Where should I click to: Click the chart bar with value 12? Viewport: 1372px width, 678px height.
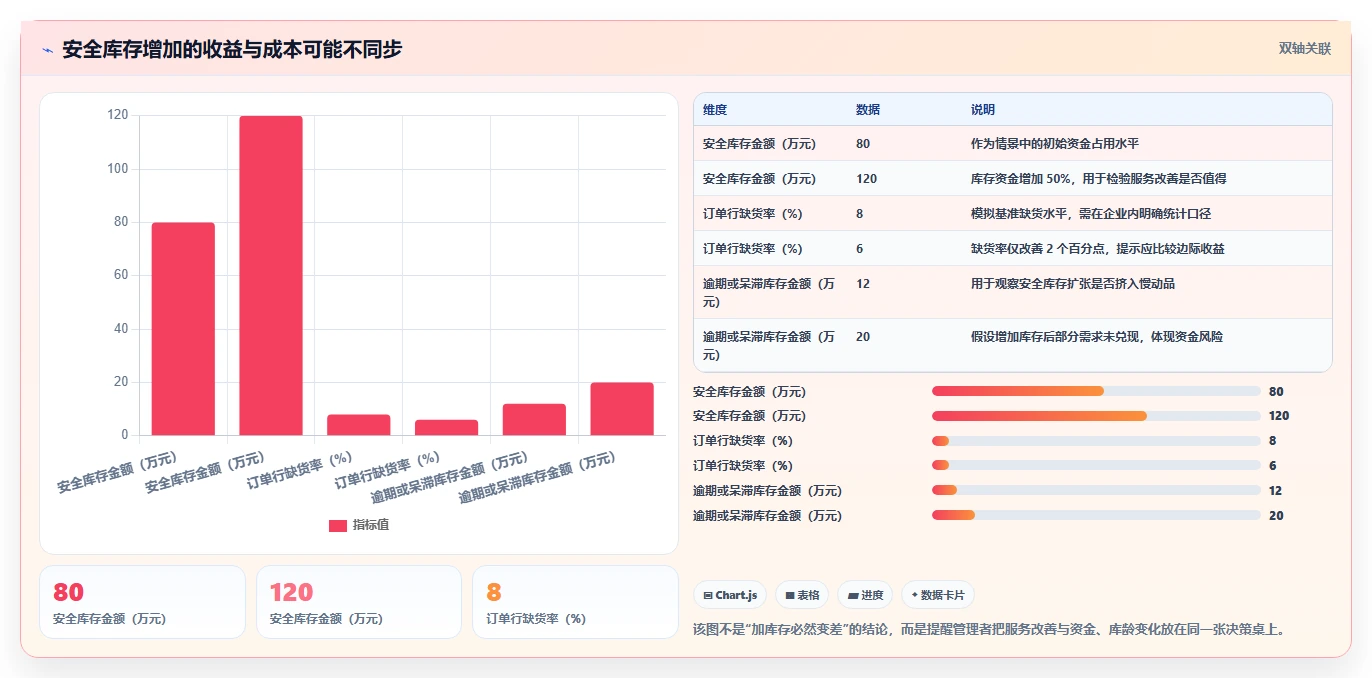tap(534, 419)
